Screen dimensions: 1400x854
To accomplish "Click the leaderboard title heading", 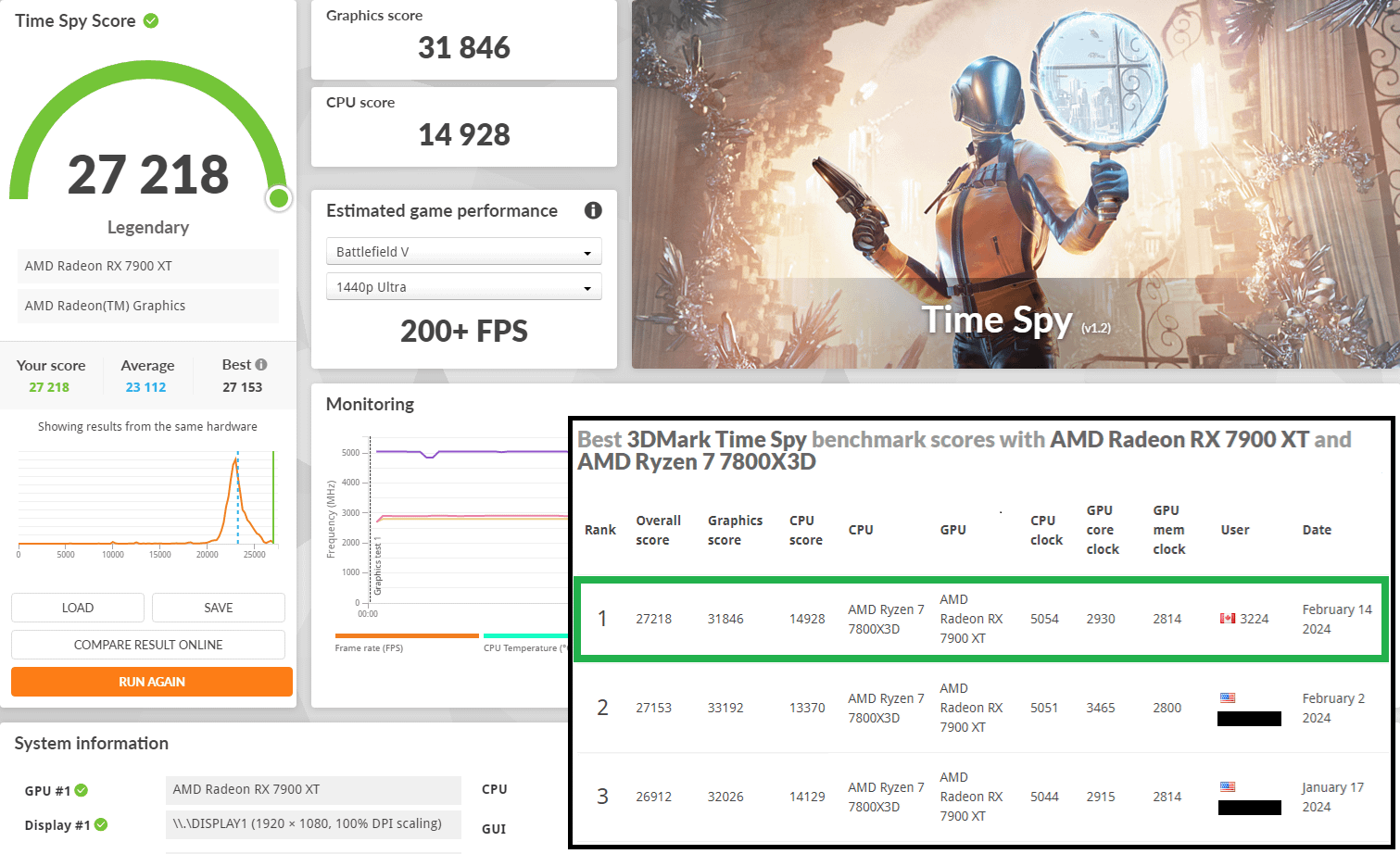I will click(x=965, y=450).
